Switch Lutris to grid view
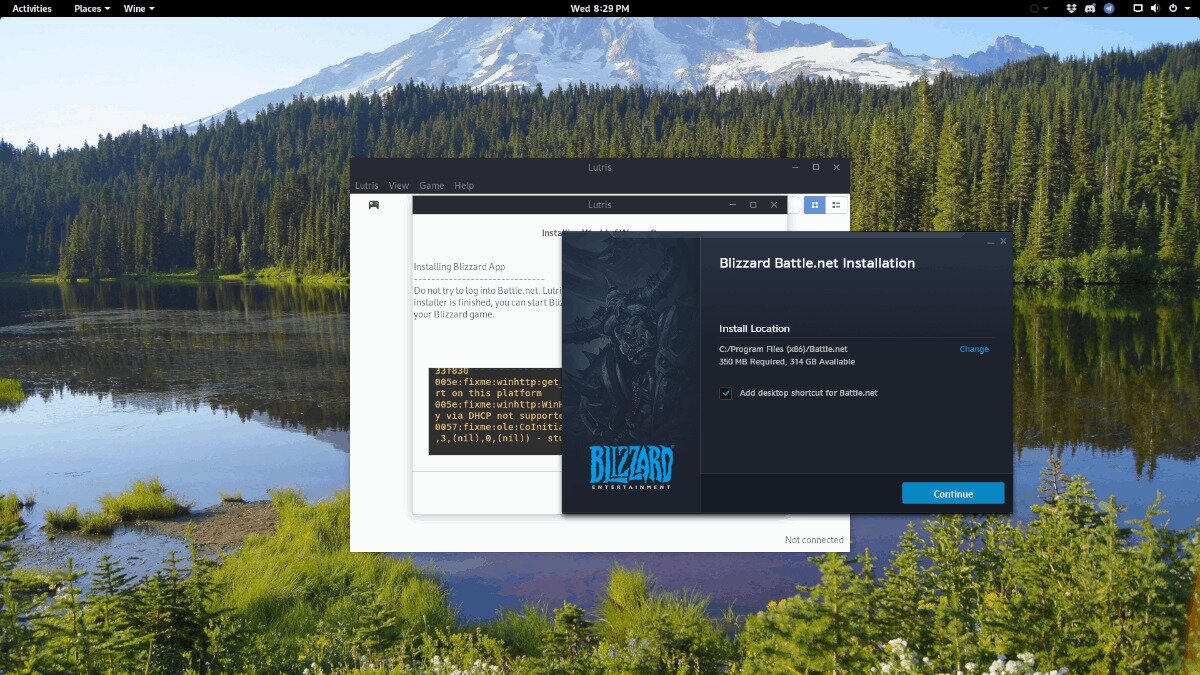 815,205
